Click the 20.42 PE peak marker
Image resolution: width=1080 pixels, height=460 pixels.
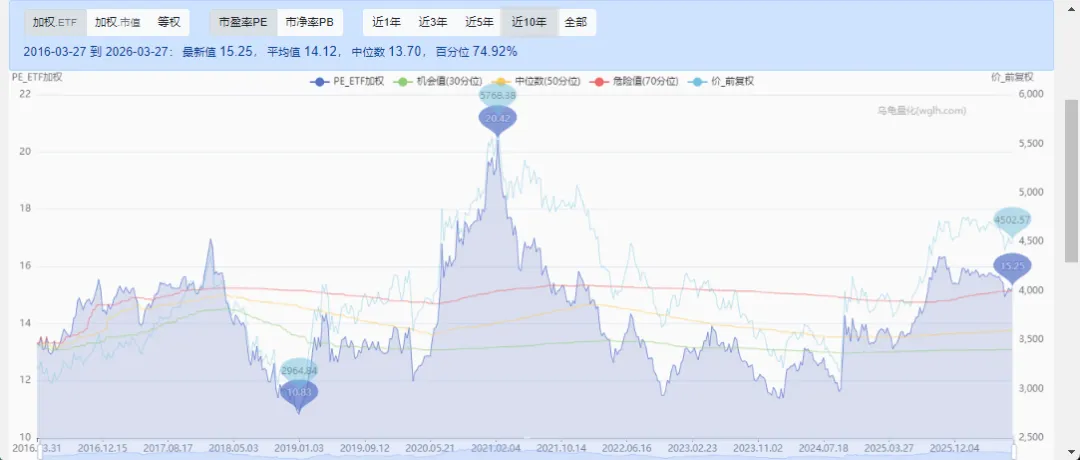click(497, 120)
